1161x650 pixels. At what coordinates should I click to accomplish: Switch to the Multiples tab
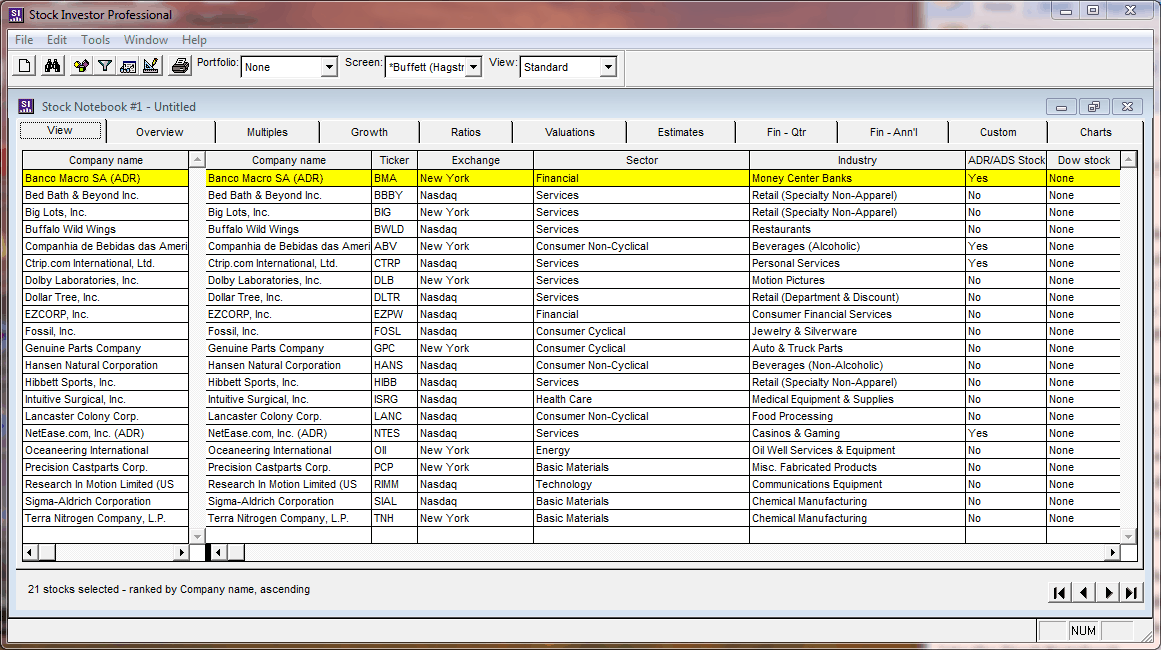267,132
